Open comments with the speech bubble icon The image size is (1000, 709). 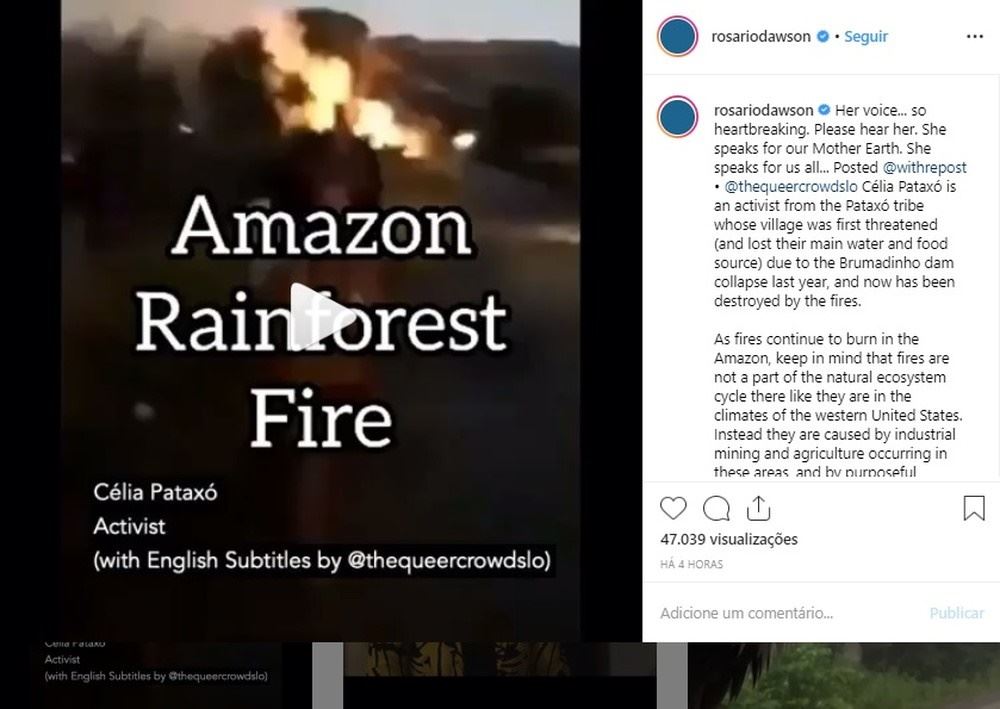pos(716,508)
